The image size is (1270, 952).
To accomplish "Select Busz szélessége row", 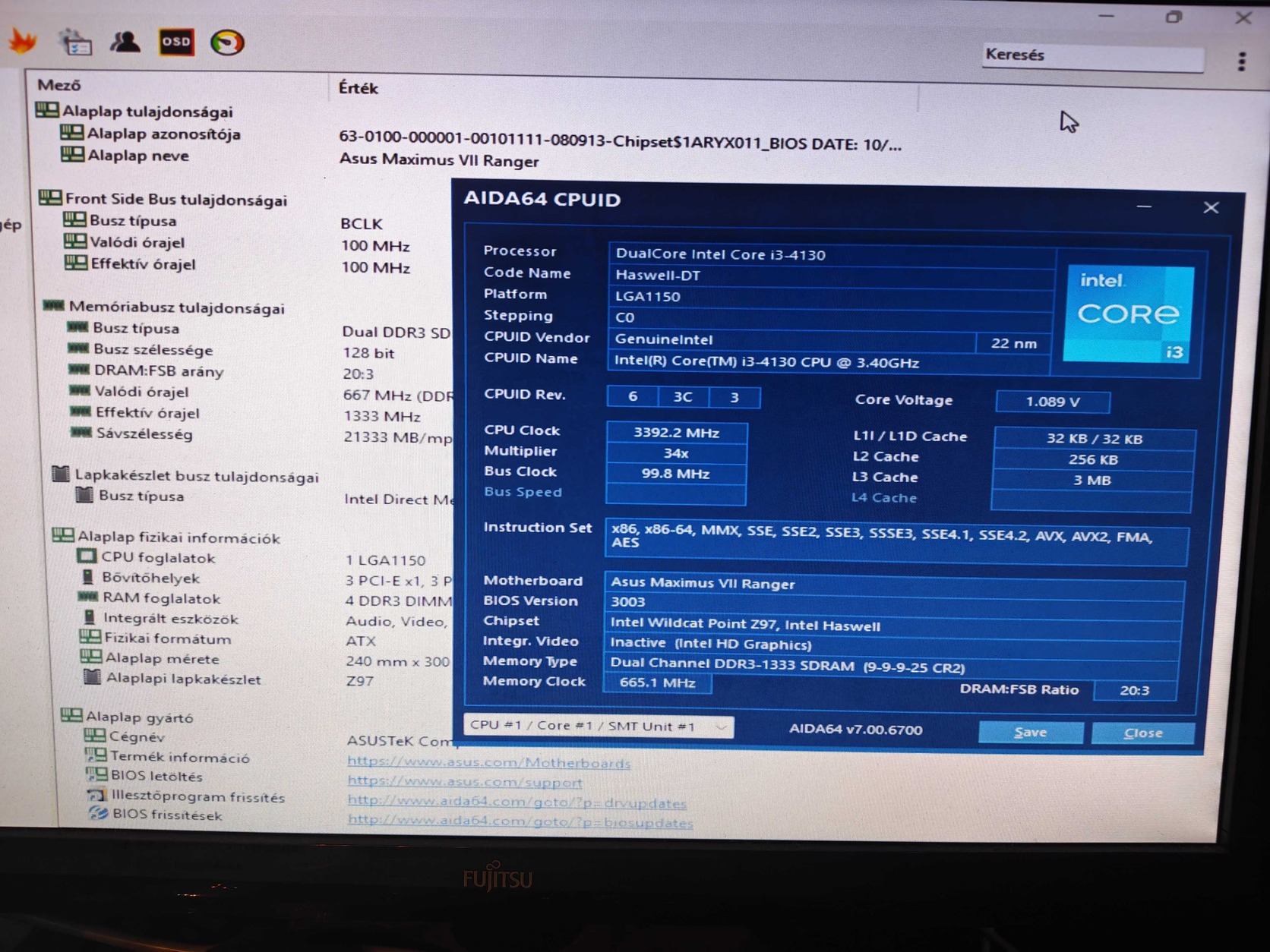I will 141,349.
